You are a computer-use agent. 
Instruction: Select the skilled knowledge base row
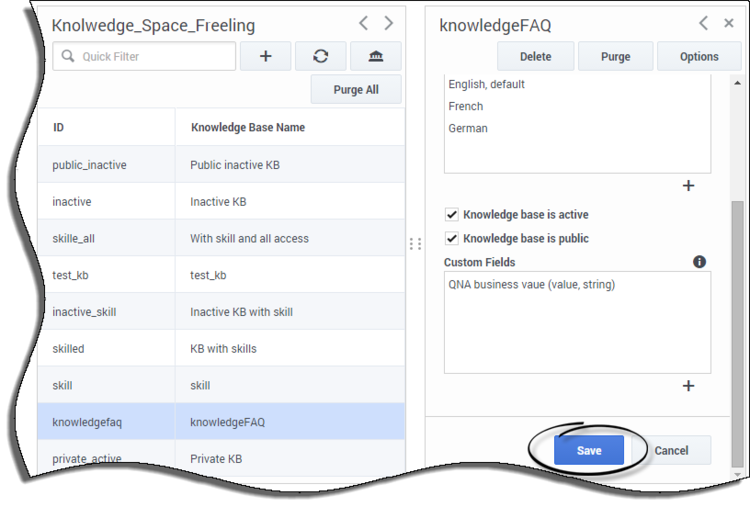point(221,348)
